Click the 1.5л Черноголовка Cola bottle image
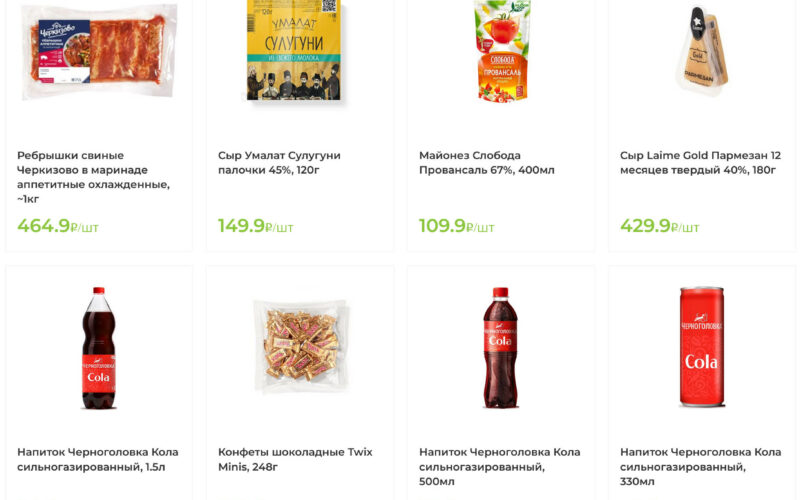Viewport: 800px width, 500px height. point(98,348)
